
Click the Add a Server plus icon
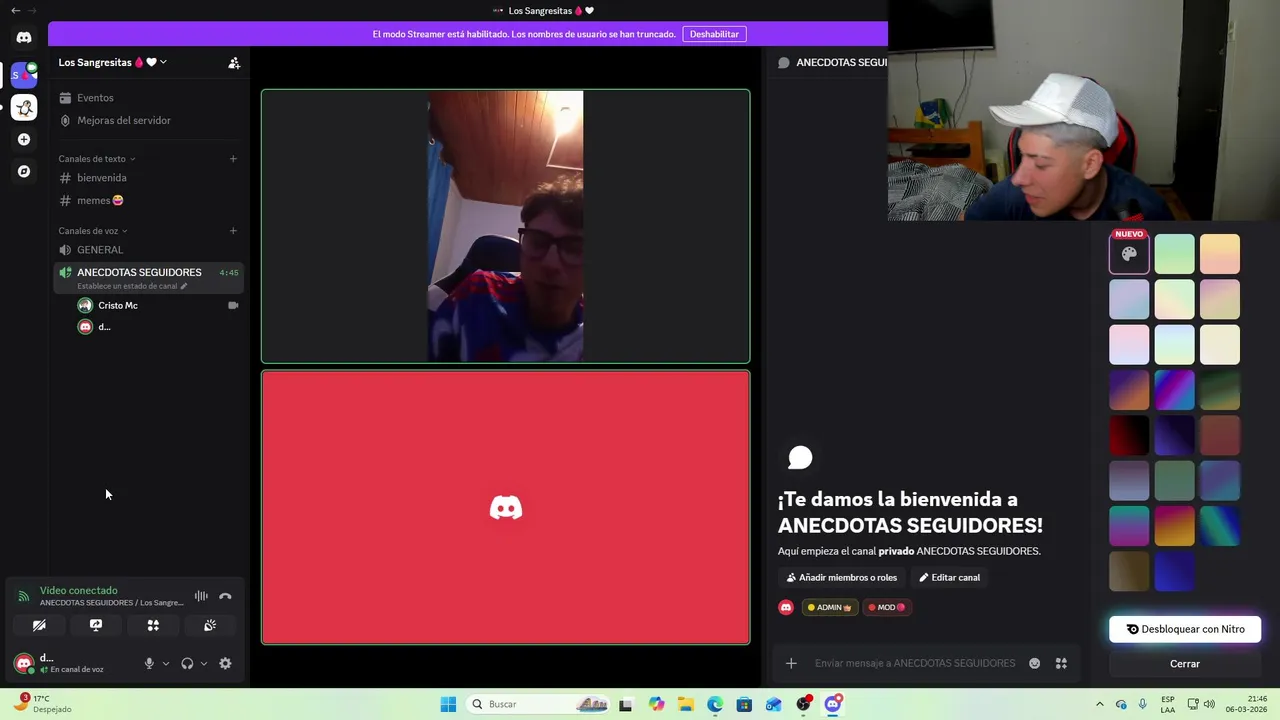pyautogui.click(x=24, y=139)
